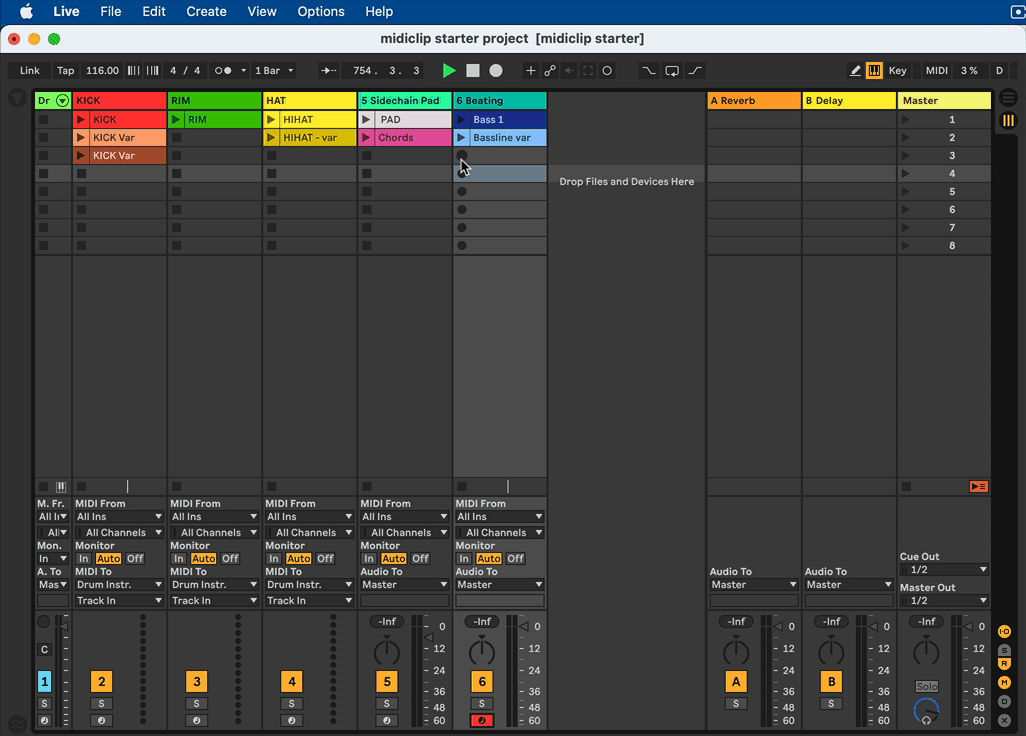
Task: Launch the KICK Var clip in row two
Action: (82, 138)
